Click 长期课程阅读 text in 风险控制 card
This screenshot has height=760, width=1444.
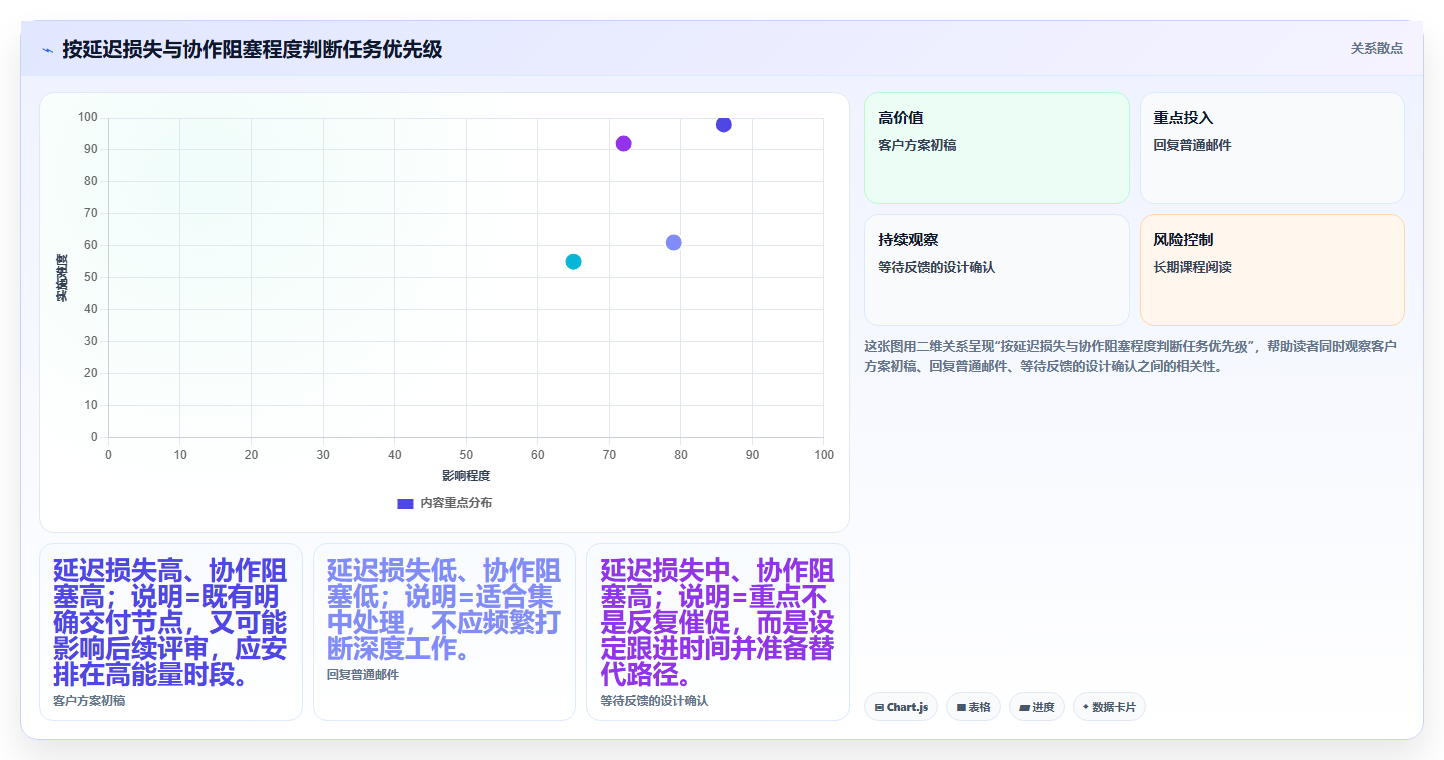click(1192, 267)
